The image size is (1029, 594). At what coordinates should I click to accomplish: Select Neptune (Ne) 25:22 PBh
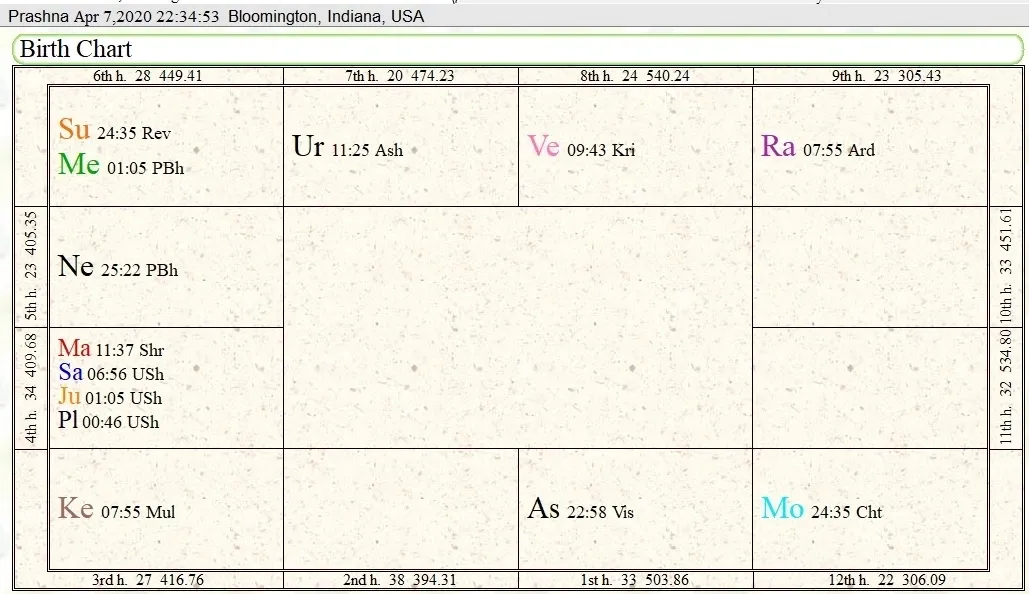[118, 267]
